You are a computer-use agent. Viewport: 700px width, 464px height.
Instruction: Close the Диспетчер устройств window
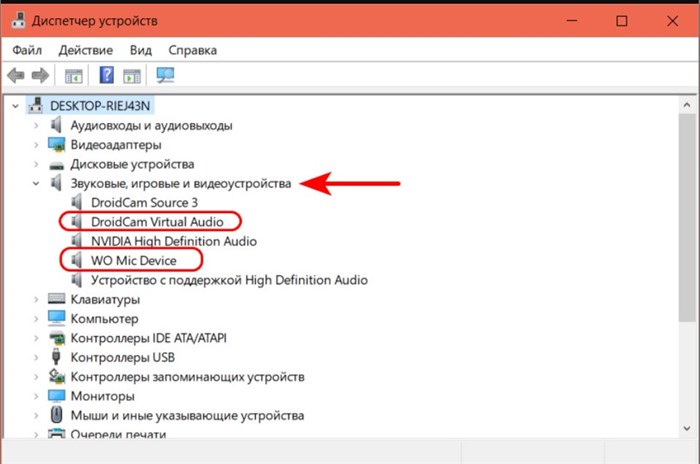672,21
